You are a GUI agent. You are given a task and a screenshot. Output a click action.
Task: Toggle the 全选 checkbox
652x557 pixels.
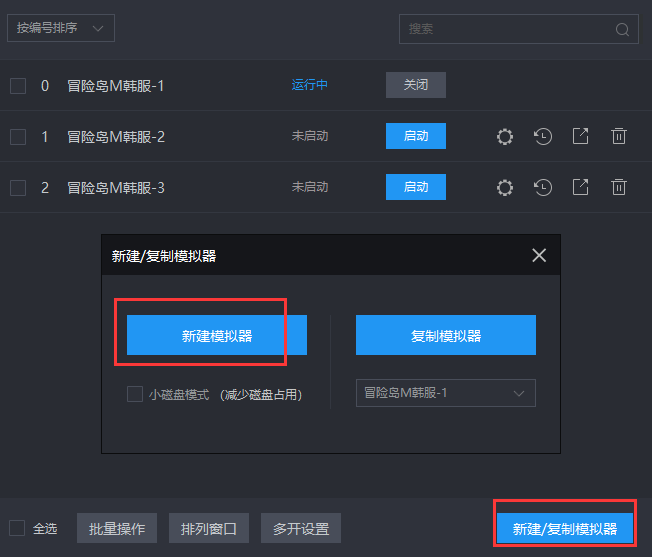17,528
